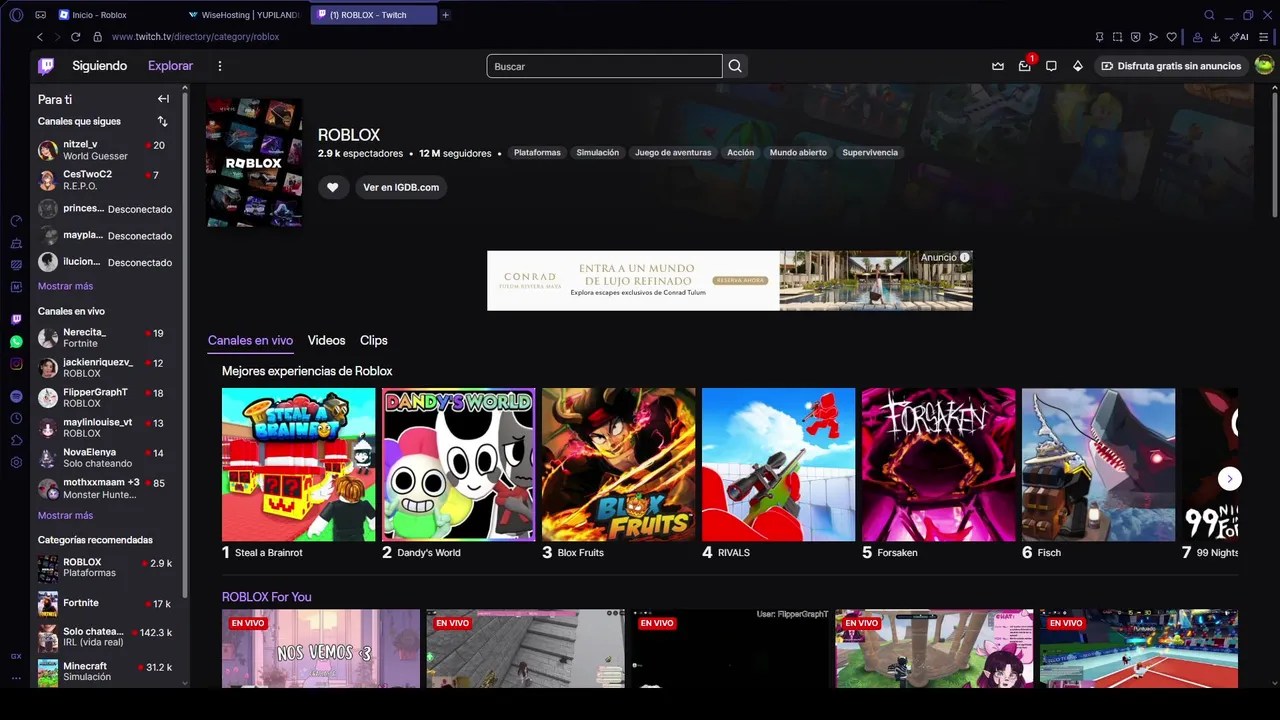The width and height of the screenshot is (1280, 720).
Task: Click the bookmark heart in address bar
Action: [x=1172, y=37]
